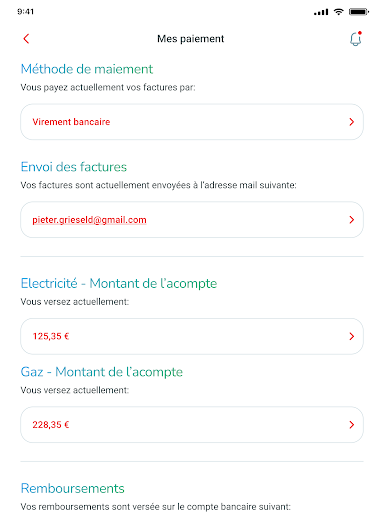
Task: Click chevron beside the pieter.grieseld@gmail.com address
Action: 351,220
